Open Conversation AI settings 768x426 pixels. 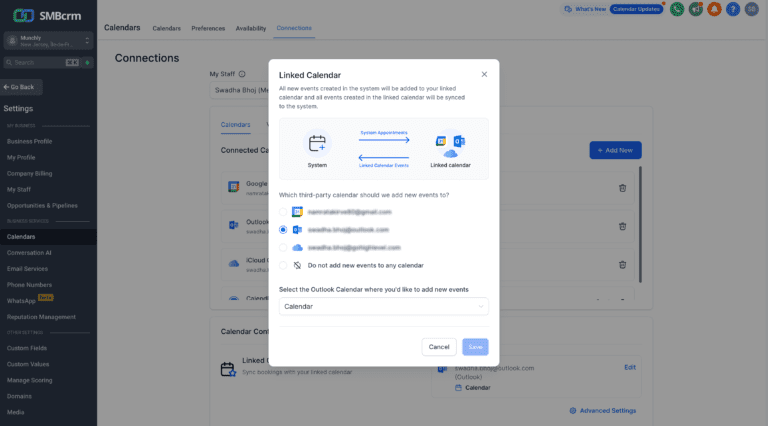point(29,253)
